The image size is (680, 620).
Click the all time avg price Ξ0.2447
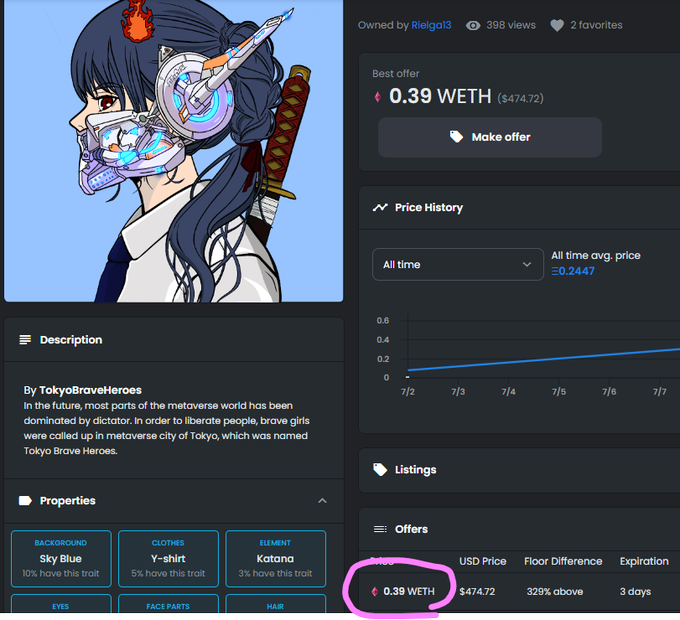572,271
